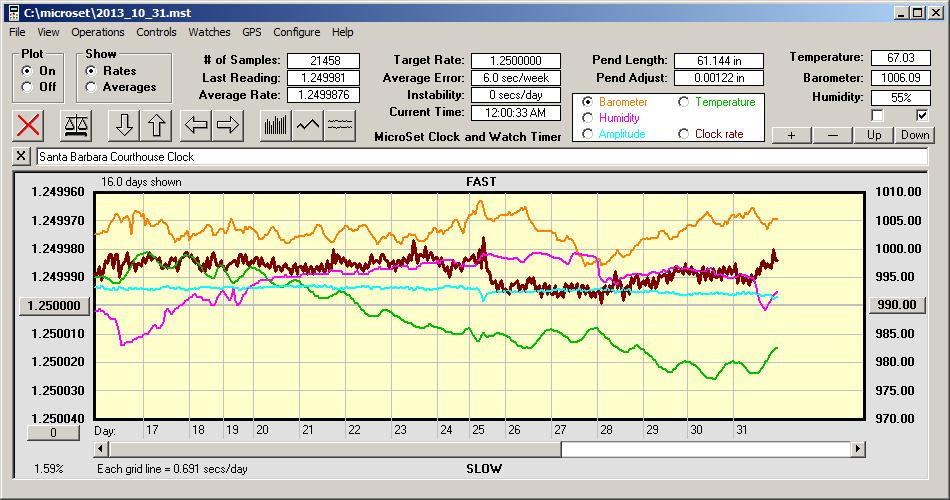Screen dimensions: 950x500
Task: Click the Target Rate field 1.2500000
Action: click(516, 61)
